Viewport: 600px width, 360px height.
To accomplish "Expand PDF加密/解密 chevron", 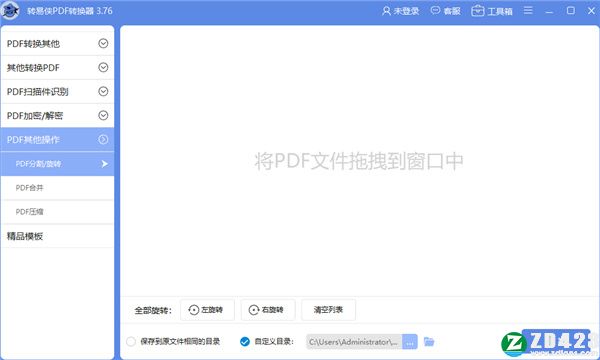I will click(x=103, y=116).
